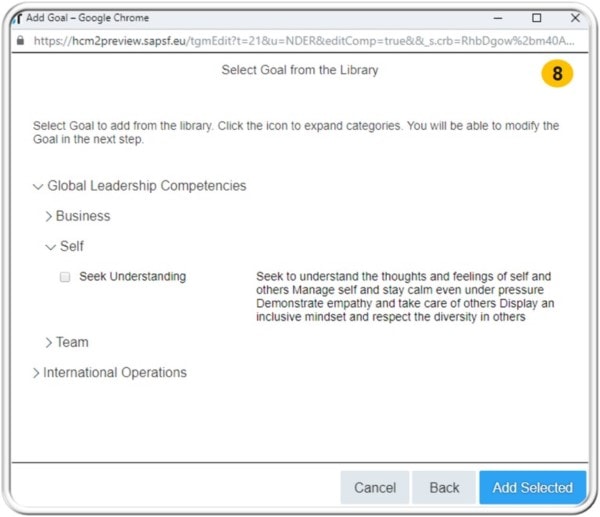Minimize the Add Goal window
The width and height of the screenshot is (600, 517).
[x=498, y=18]
